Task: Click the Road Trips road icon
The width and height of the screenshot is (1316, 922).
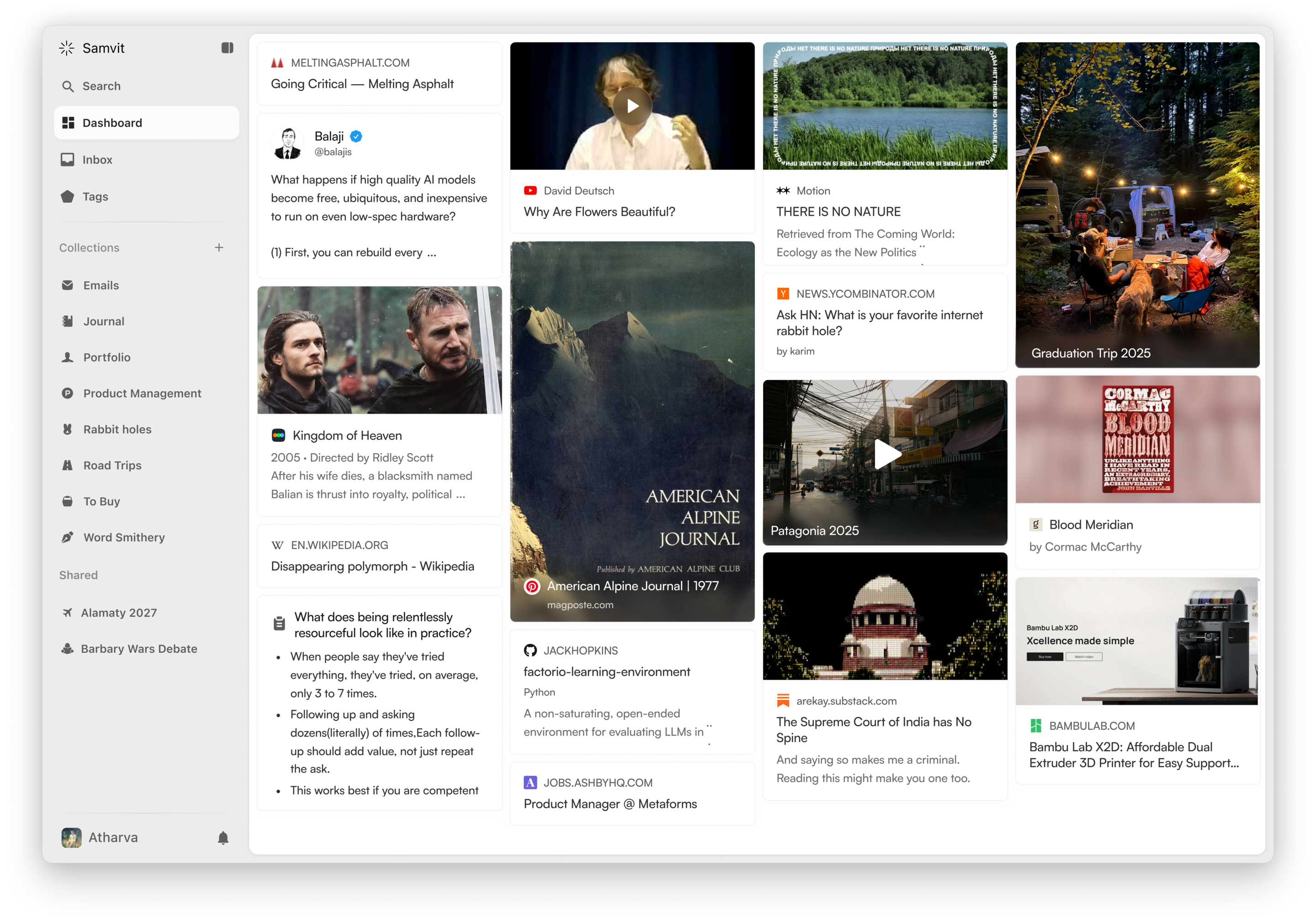Action: click(x=68, y=466)
